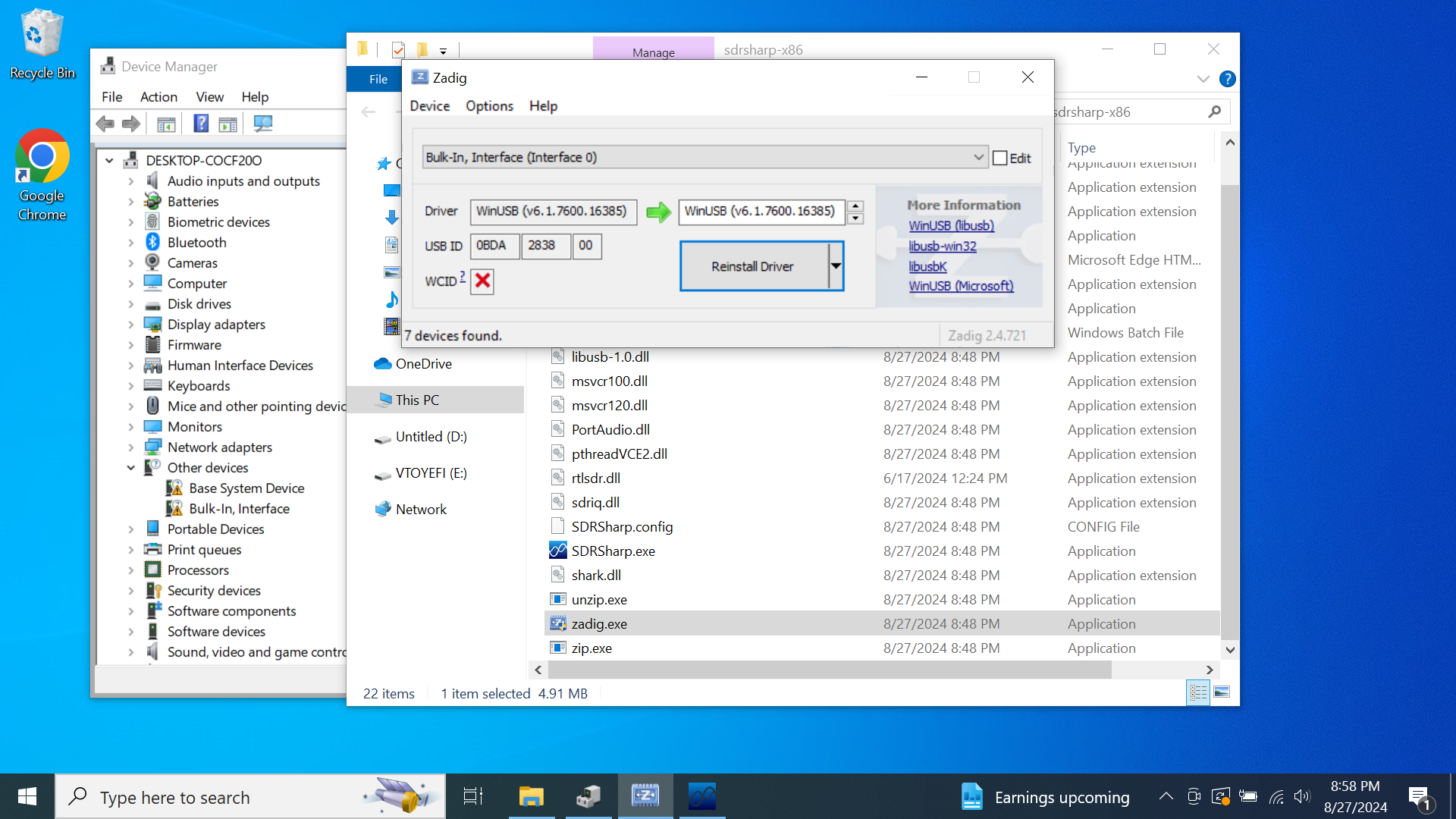This screenshot has width=1456, height=819.
Task: Open SDRSharp.exe in the file list
Action: pos(613,551)
